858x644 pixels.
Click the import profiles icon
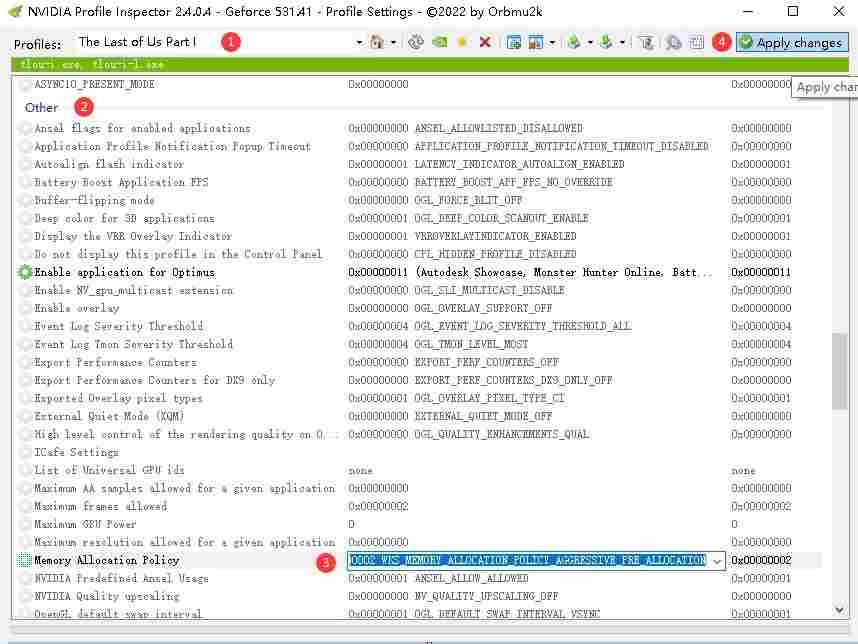point(606,42)
